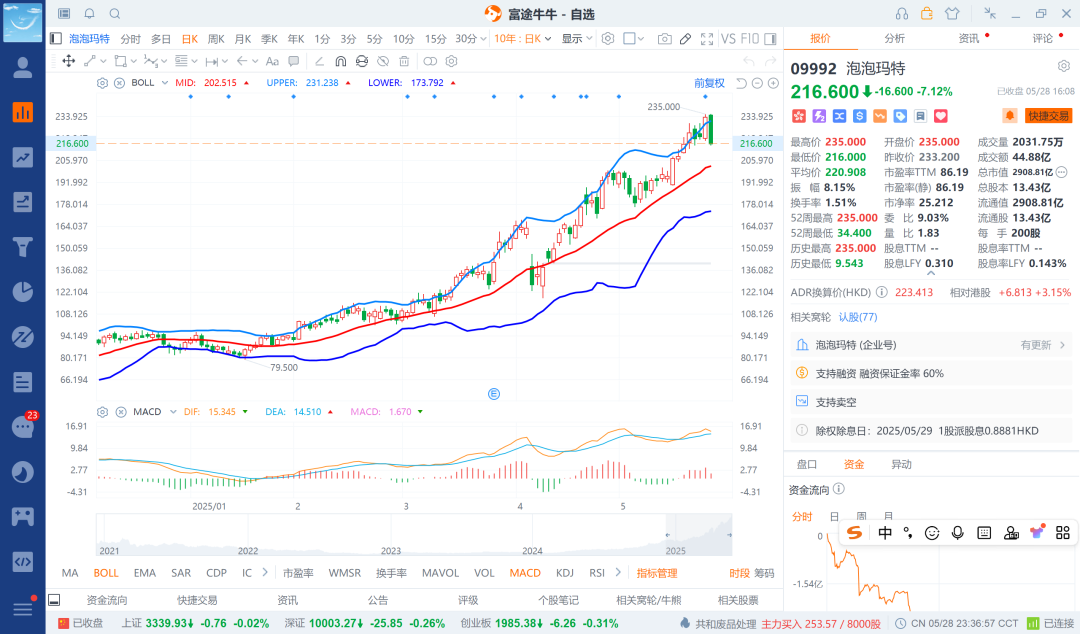The height and width of the screenshot is (634, 1080).
Task: Select the 分时 intraday chart tab
Action: coord(130,39)
